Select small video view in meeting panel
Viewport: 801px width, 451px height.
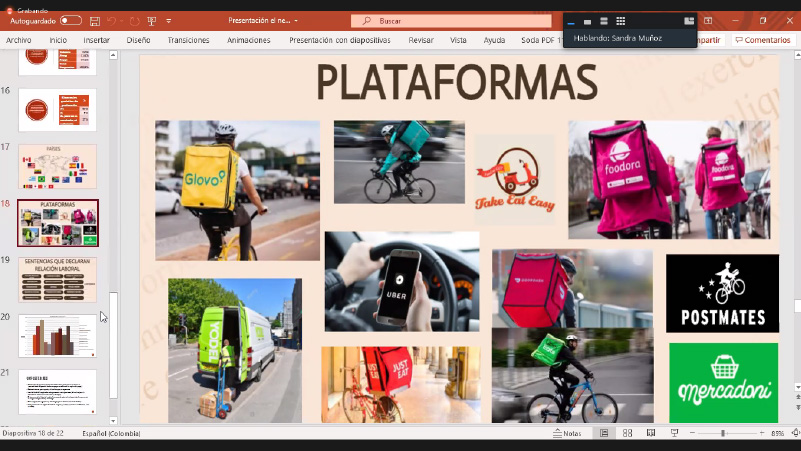pos(587,21)
